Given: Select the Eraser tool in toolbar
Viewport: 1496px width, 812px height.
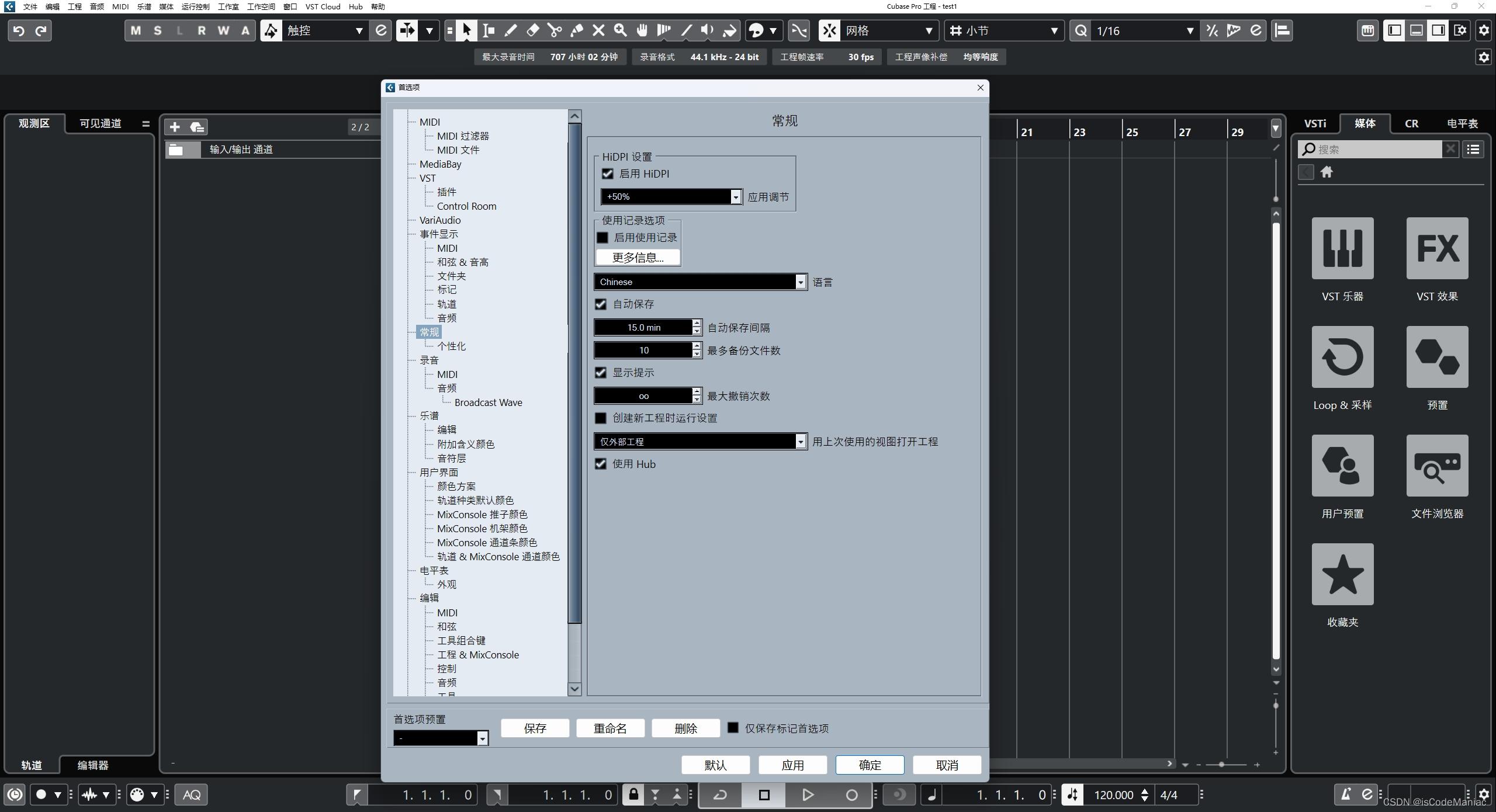Looking at the screenshot, I should tap(532, 30).
